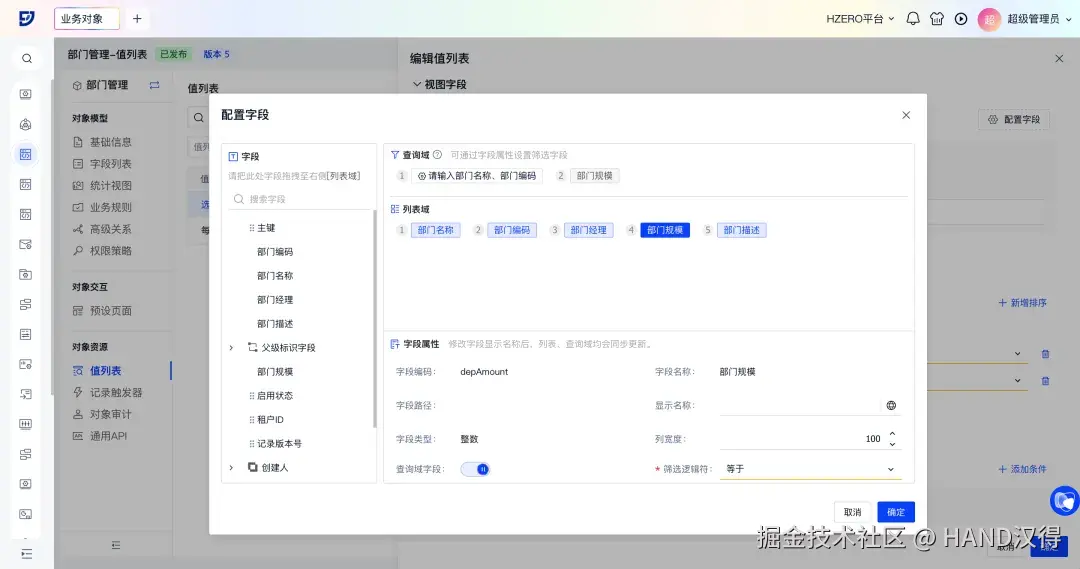The width and height of the screenshot is (1080, 569).
Task: Open 预设页面 in the sidebar menu
Action: tap(110, 311)
